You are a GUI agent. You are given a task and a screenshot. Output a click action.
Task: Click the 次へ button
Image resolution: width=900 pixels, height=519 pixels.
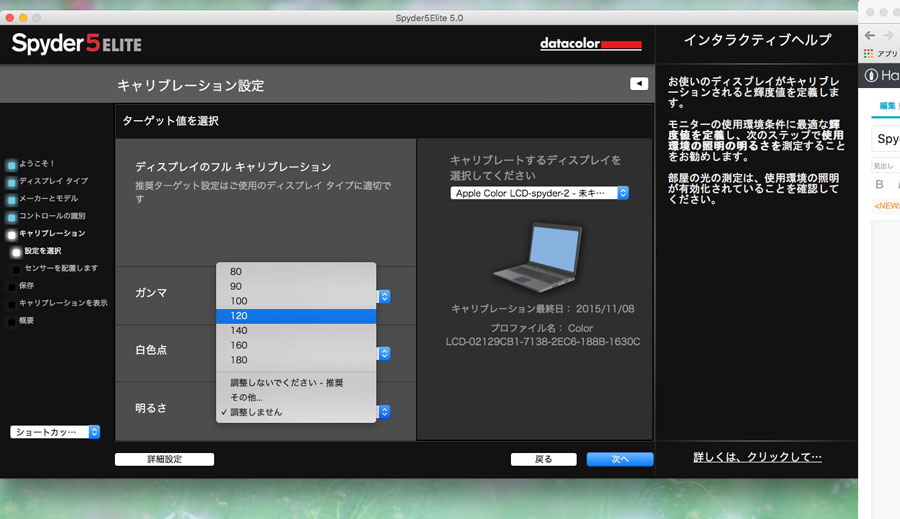[x=620, y=459]
